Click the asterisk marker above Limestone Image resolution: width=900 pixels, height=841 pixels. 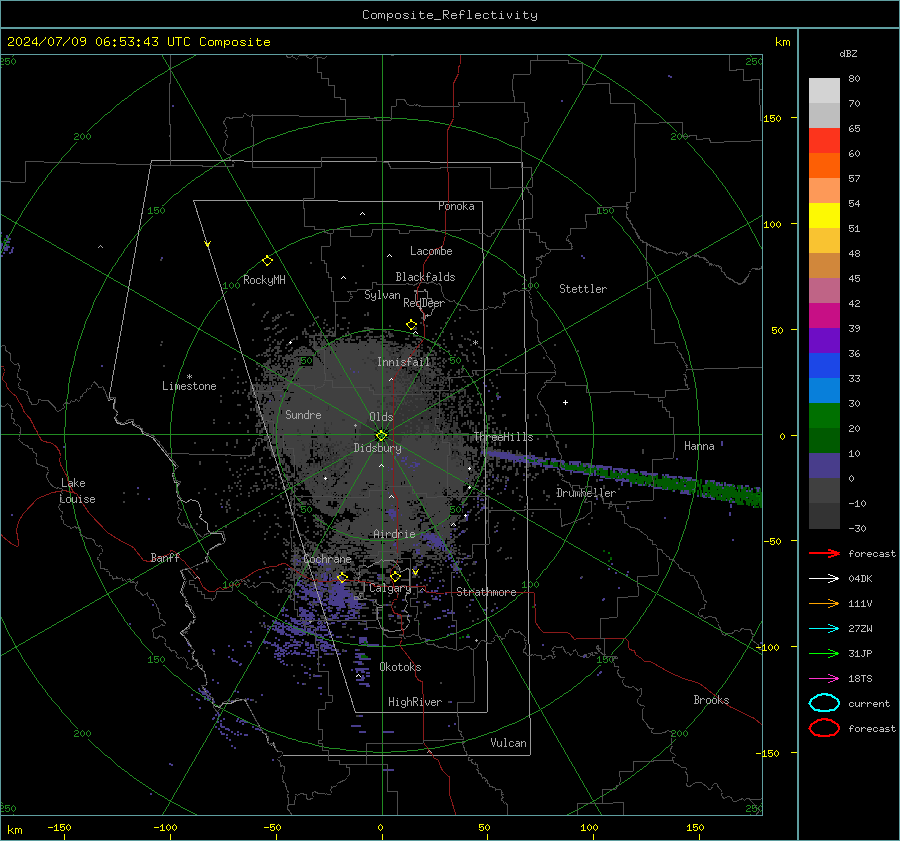tap(189, 377)
